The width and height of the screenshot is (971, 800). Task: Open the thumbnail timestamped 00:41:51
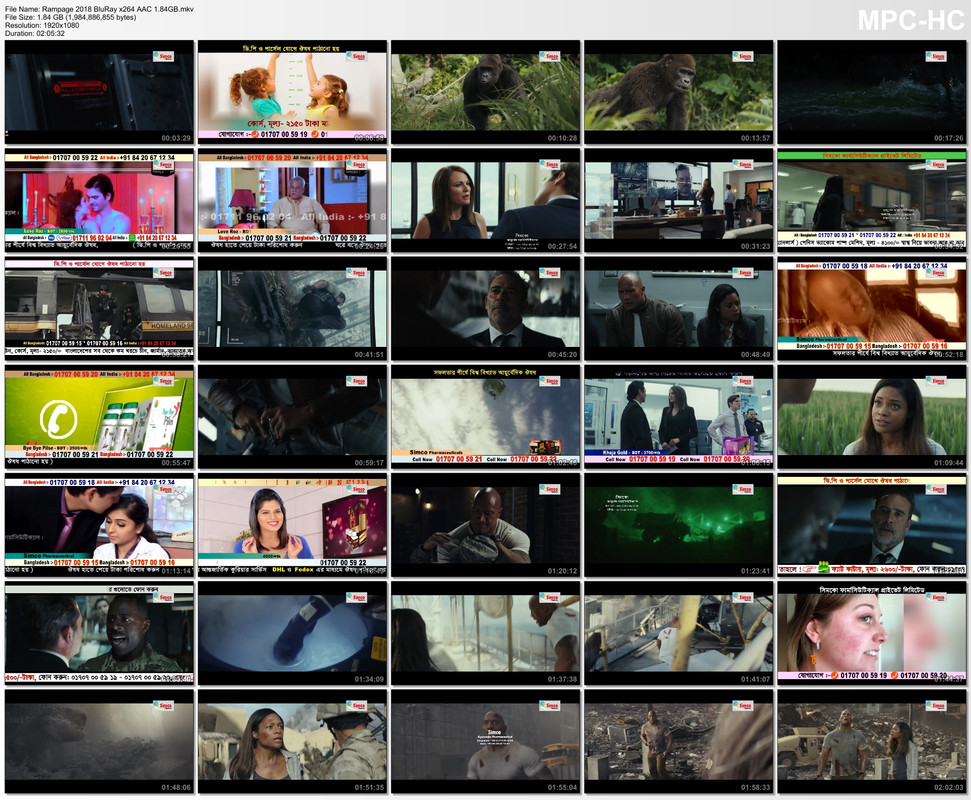click(x=292, y=309)
